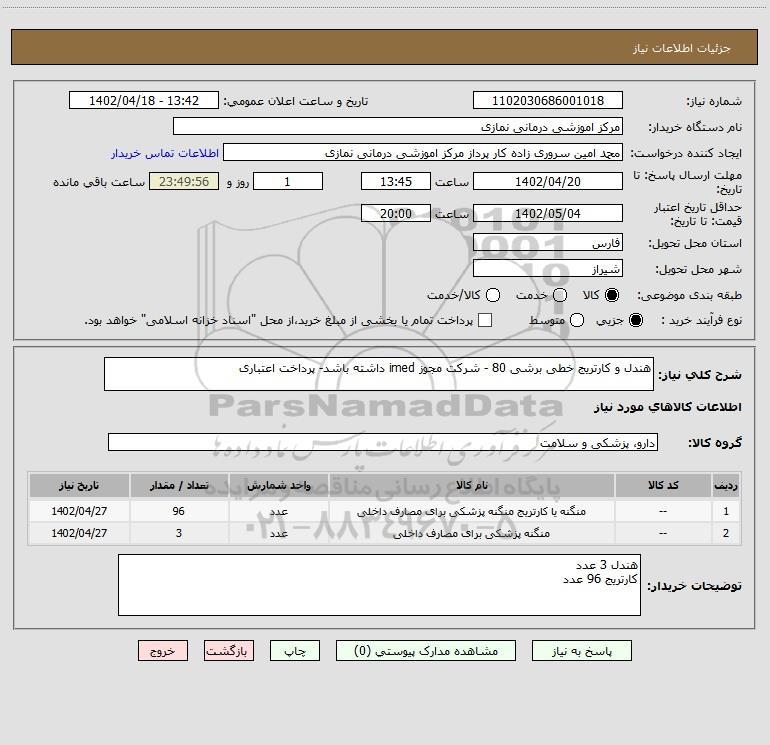This screenshot has height=745, width=770.
Task: Click the validity time field 20:00
Action: point(396,213)
